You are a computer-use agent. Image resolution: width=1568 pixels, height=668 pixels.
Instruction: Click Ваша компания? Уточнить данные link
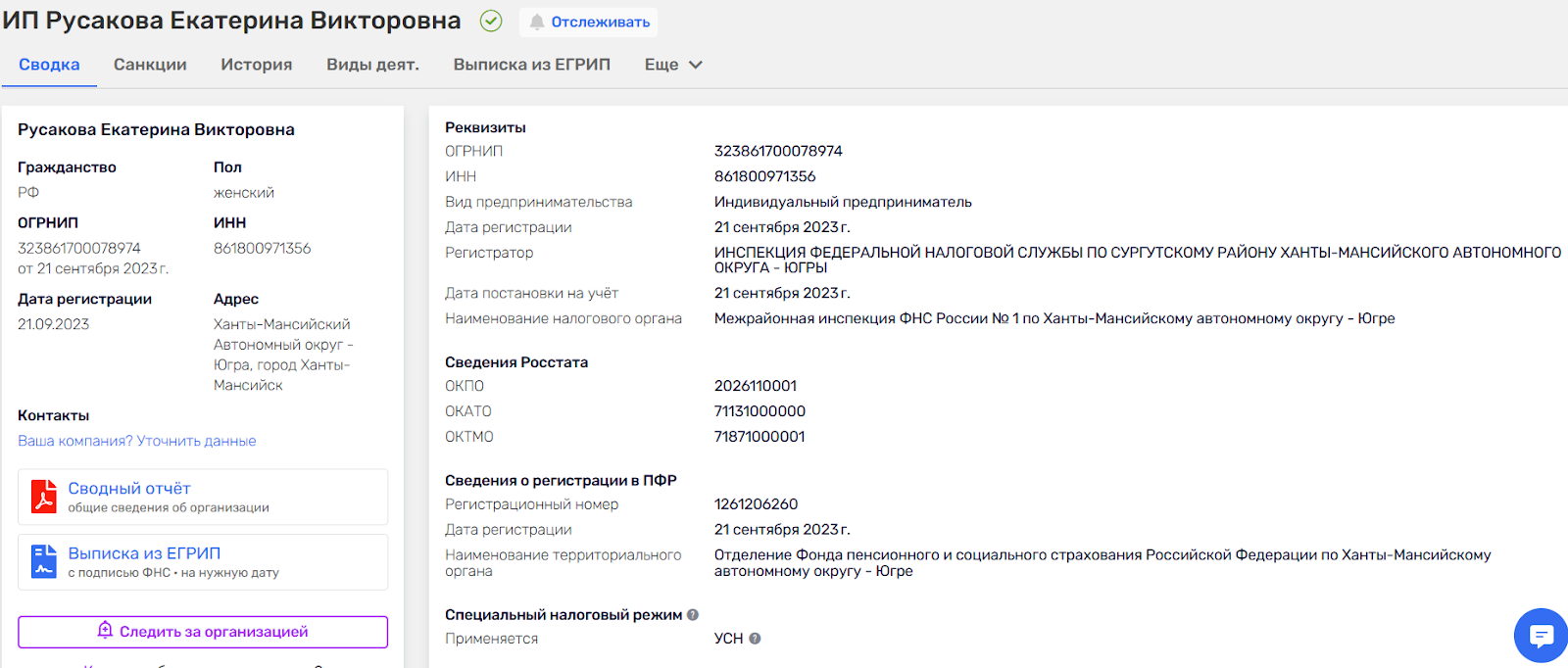(x=136, y=441)
